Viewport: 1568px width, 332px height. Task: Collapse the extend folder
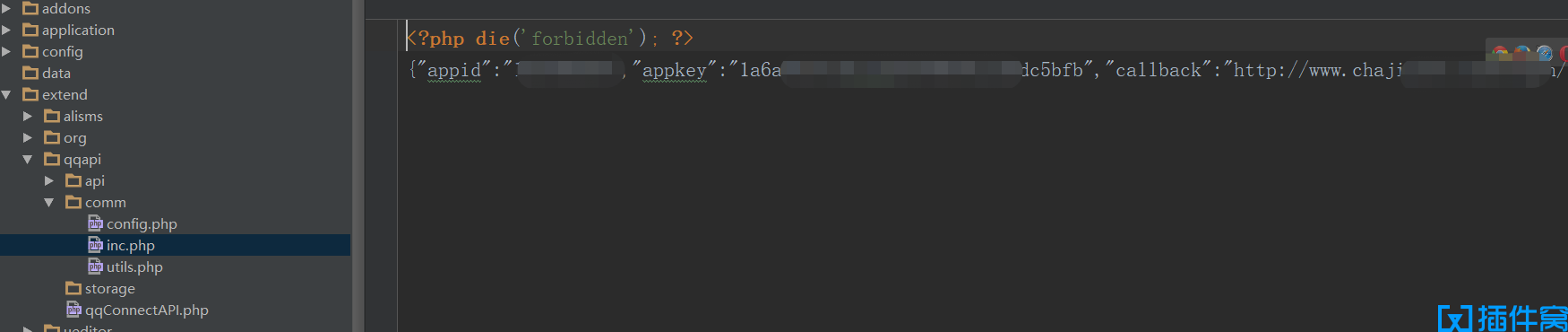pyautogui.click(x=6, y=94)
